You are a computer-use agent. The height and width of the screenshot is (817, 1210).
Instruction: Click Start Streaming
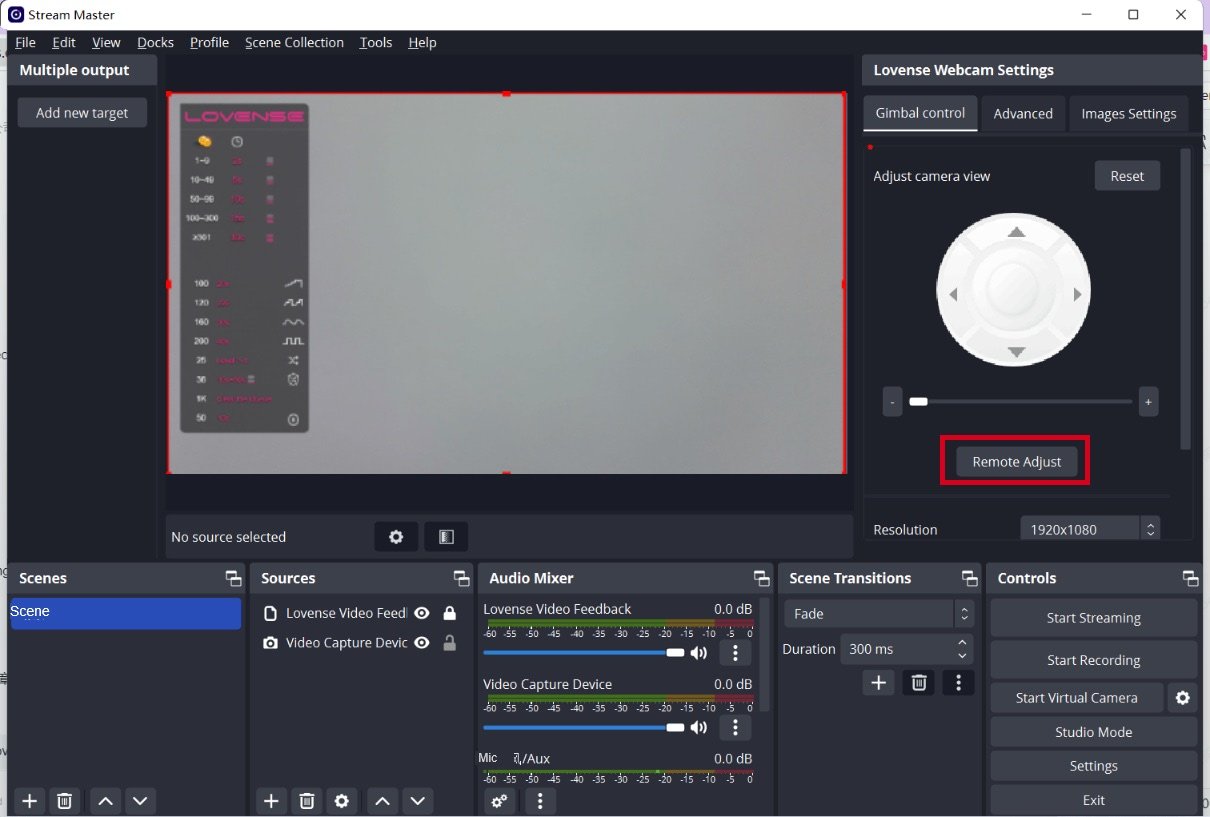(x=1094, y=618)
